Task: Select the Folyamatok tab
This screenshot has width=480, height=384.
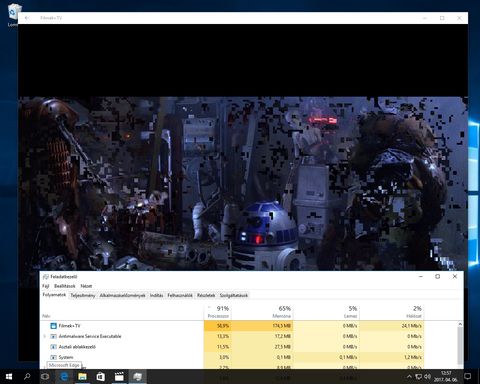Action: 54,295
